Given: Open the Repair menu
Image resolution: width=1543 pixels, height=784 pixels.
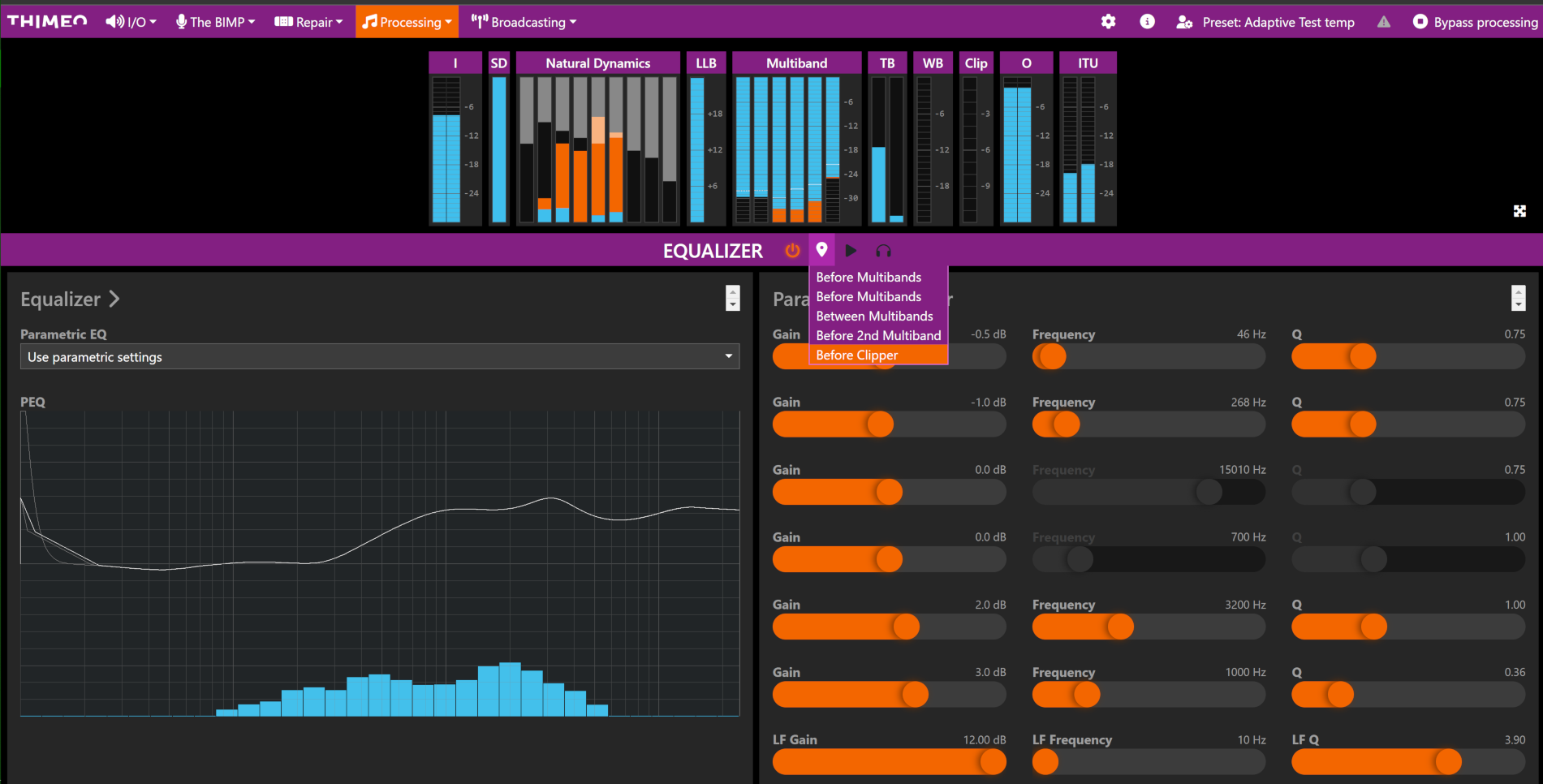Looking at the screenshot, I should point(308,22).
